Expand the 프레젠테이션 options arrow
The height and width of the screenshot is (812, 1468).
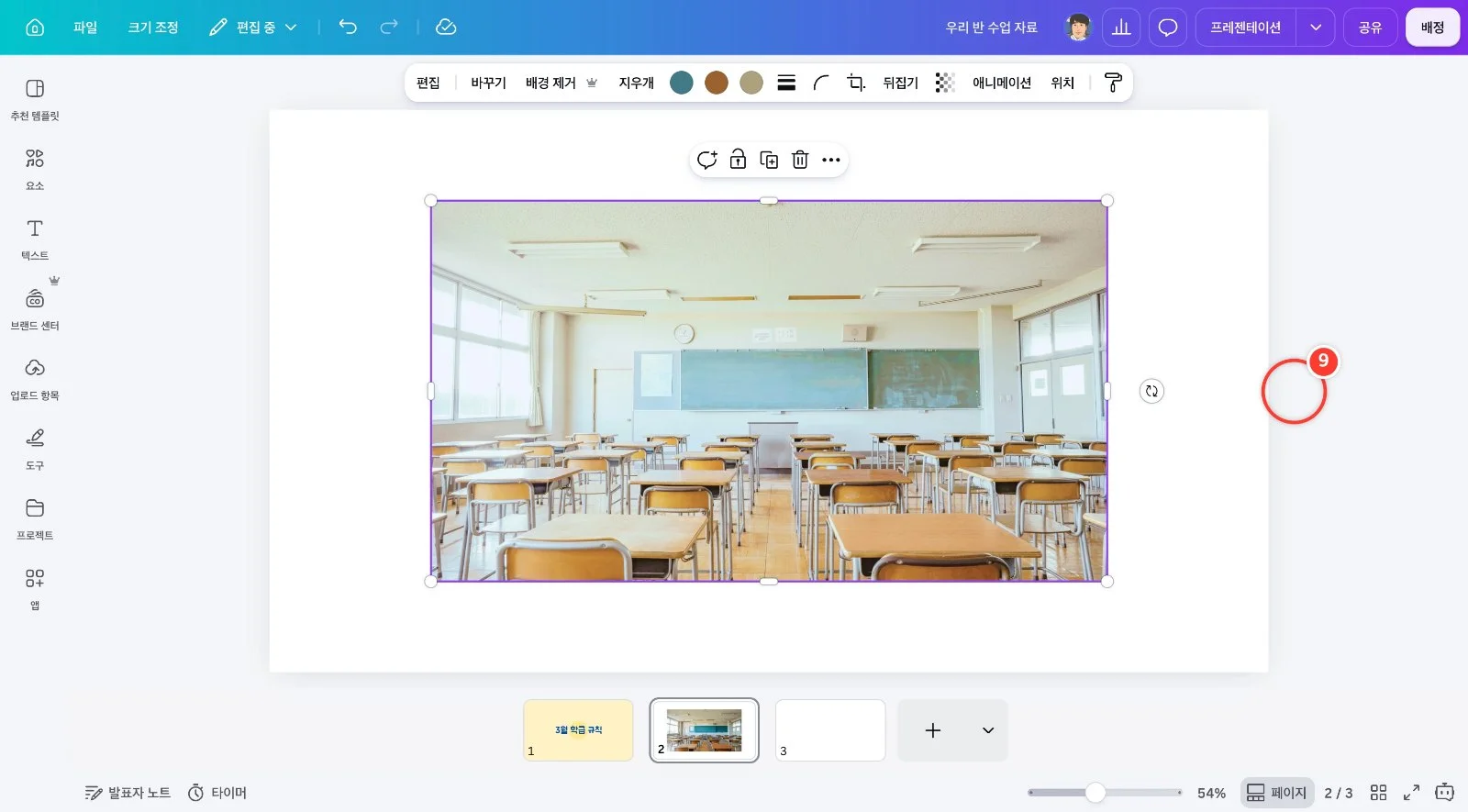click(x=1316, y=28)
